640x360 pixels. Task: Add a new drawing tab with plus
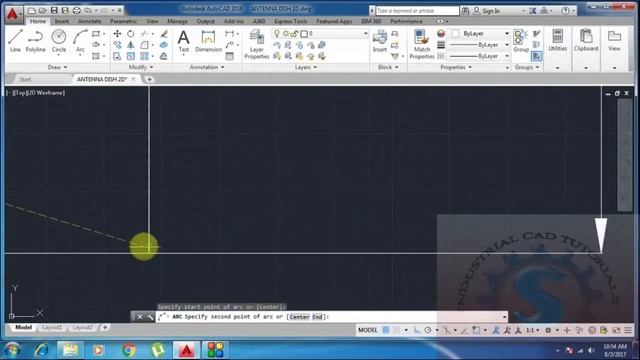coord(149,79)
